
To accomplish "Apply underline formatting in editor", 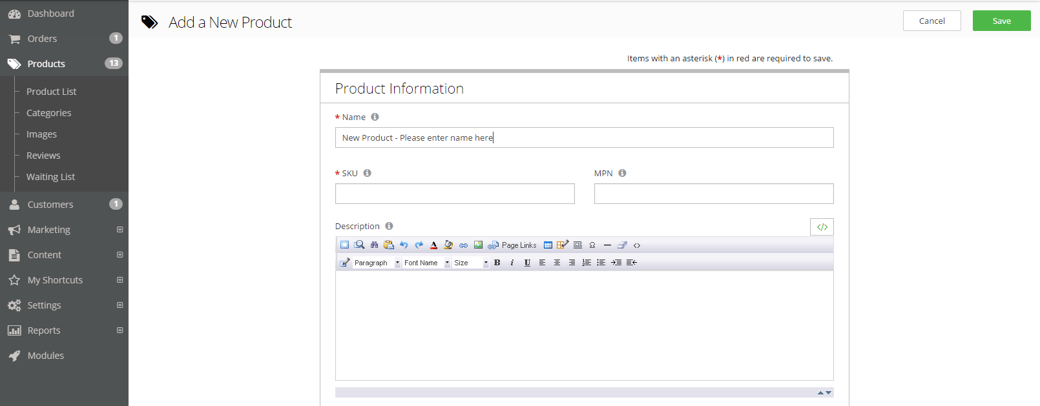I will (527, 263).
